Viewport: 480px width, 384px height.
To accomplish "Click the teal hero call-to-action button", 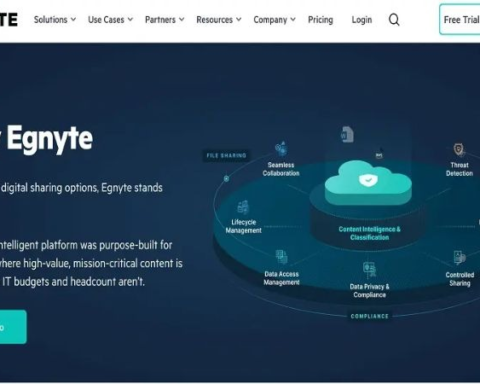I will tap(13, 327).
